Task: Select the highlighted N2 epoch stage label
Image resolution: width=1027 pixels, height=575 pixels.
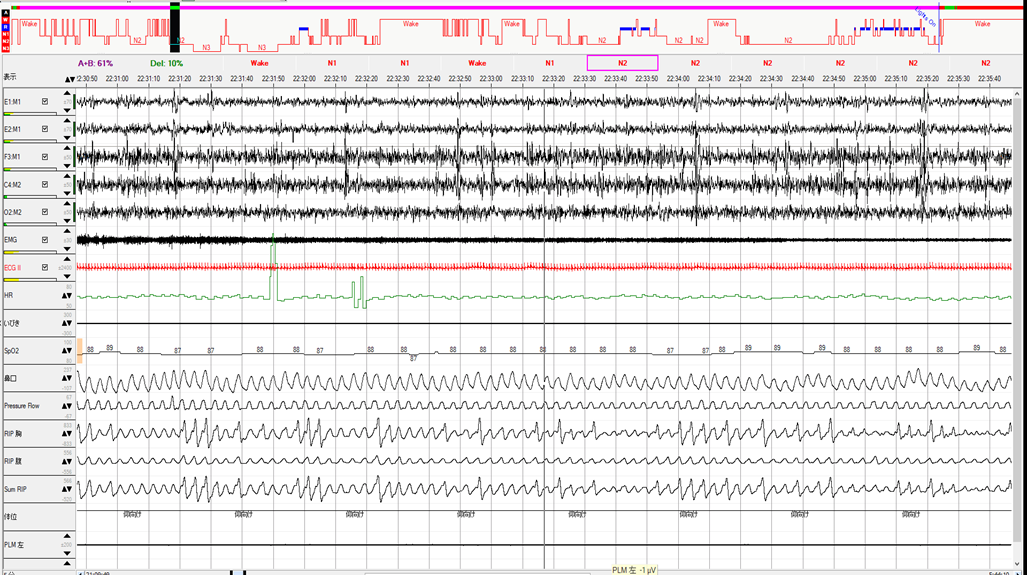Action: (x=622, y=63)
